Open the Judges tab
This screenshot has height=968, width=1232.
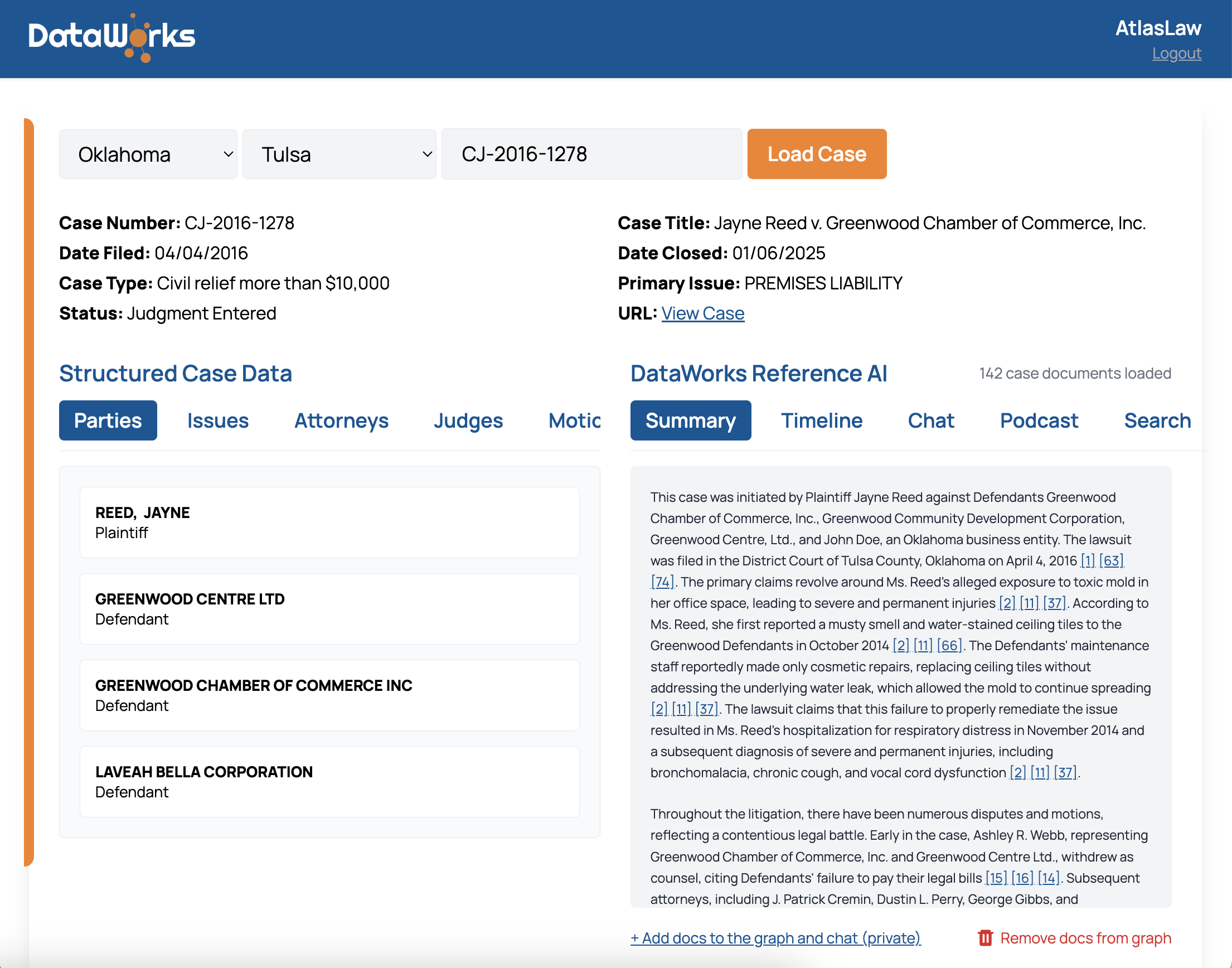468,420
